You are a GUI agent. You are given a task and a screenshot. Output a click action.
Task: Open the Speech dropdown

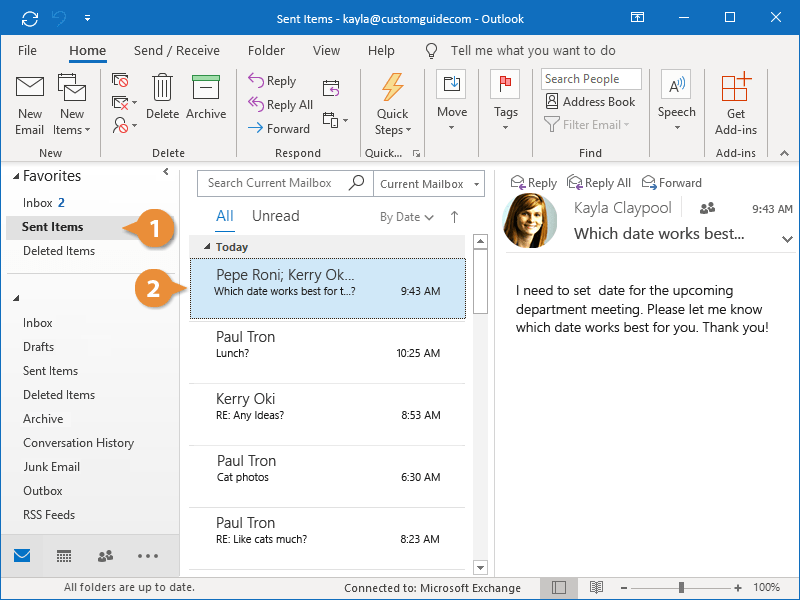pos(677,102)
